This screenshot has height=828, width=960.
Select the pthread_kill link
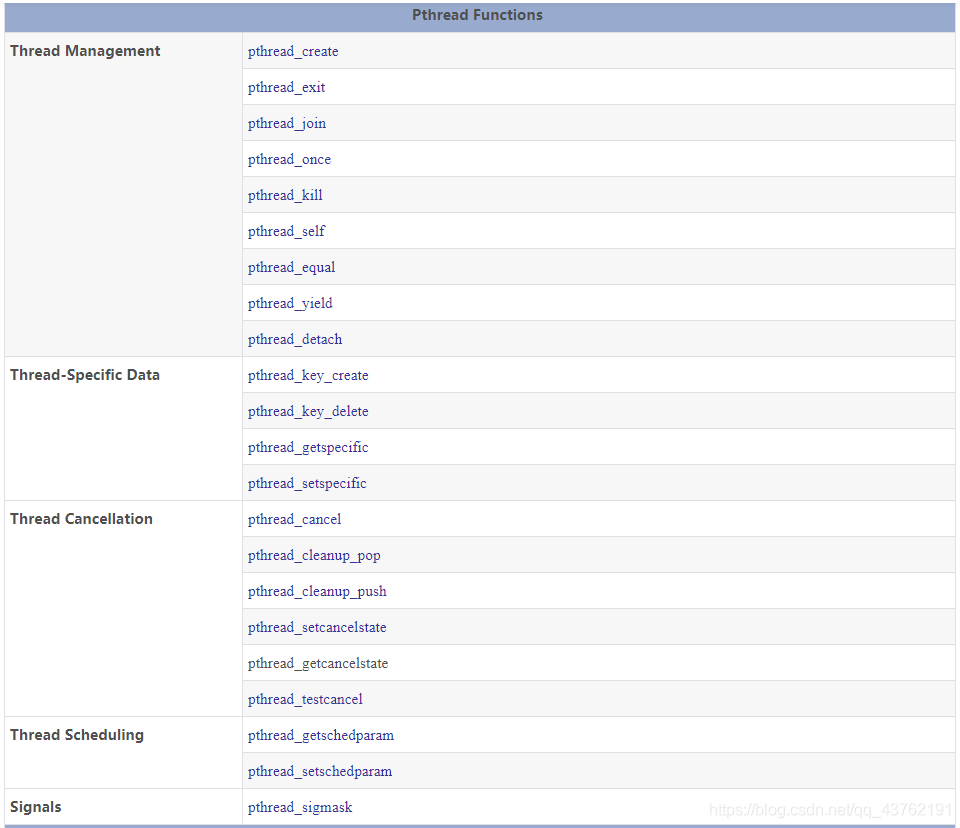click(285, 195)
